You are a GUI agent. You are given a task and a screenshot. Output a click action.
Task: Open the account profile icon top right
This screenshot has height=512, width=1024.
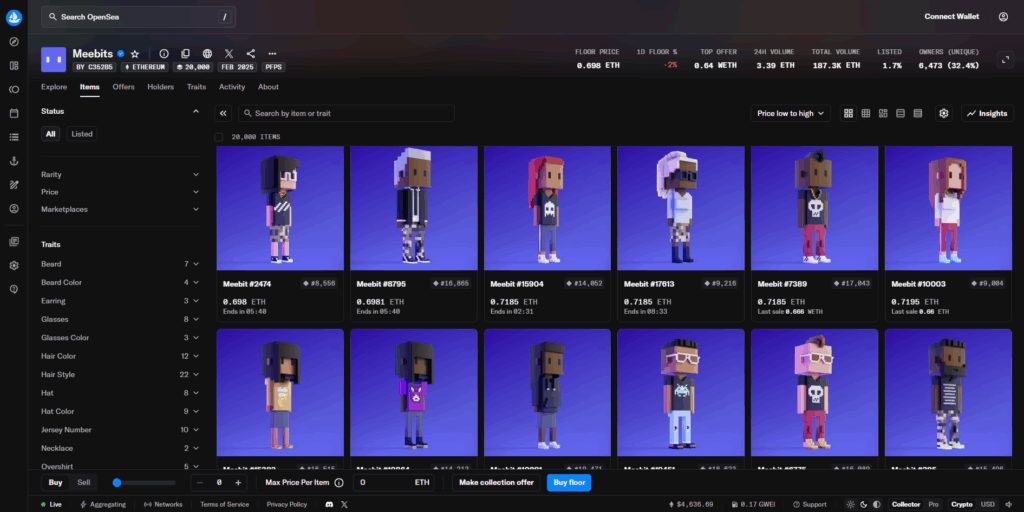(1003, 17)
